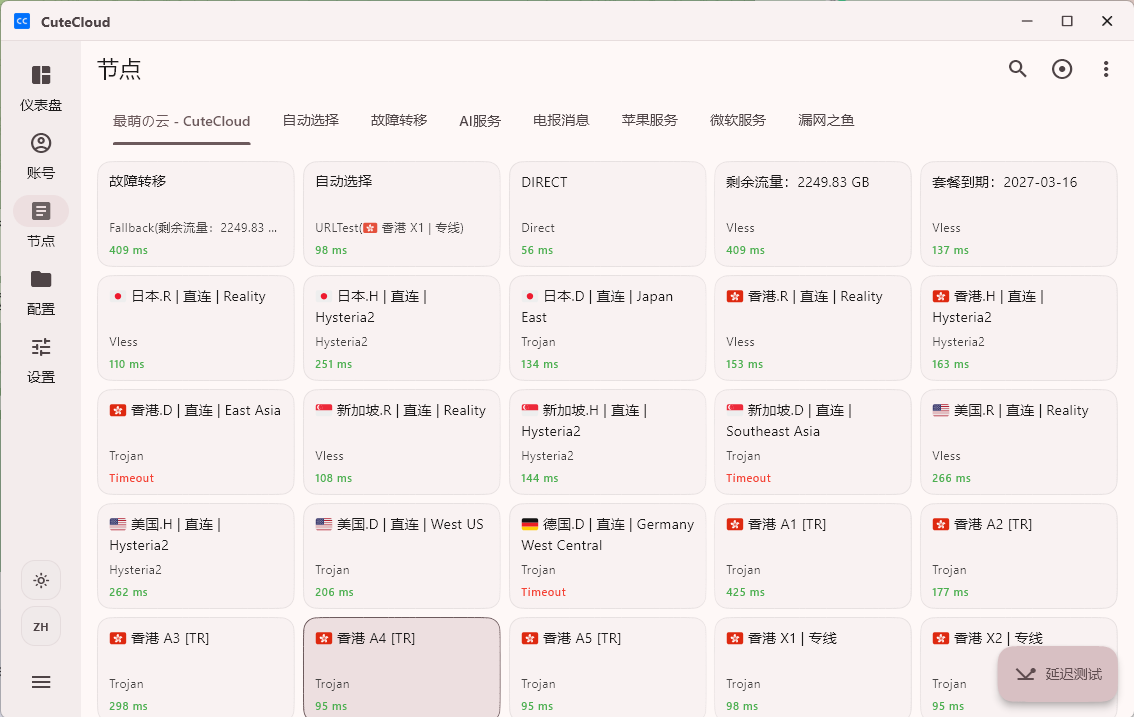
Task: Click the search magnifier icon
Action: [x=1017, y=69]
